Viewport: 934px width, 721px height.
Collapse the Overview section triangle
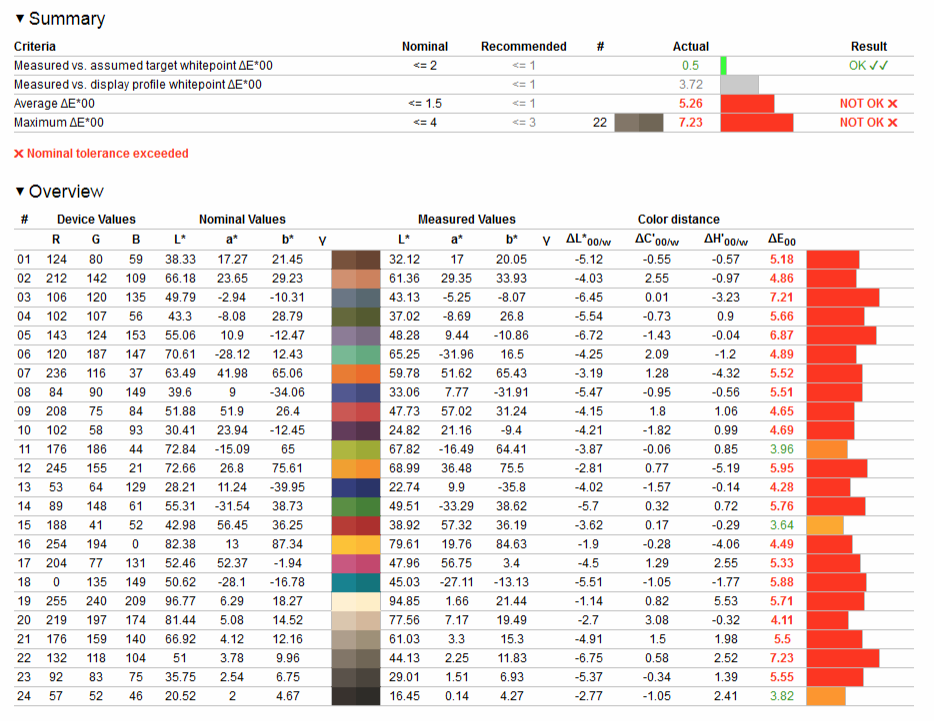click(x=19, y=192)
